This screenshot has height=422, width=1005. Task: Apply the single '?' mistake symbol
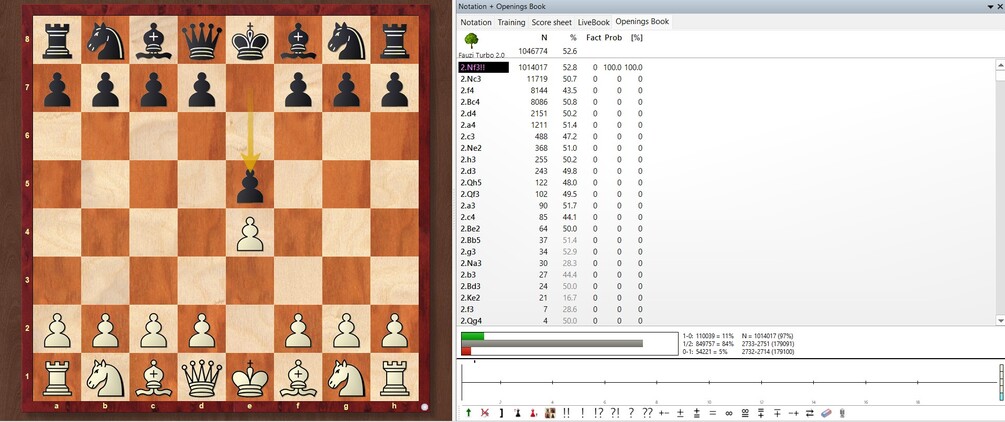click(631, 413)
